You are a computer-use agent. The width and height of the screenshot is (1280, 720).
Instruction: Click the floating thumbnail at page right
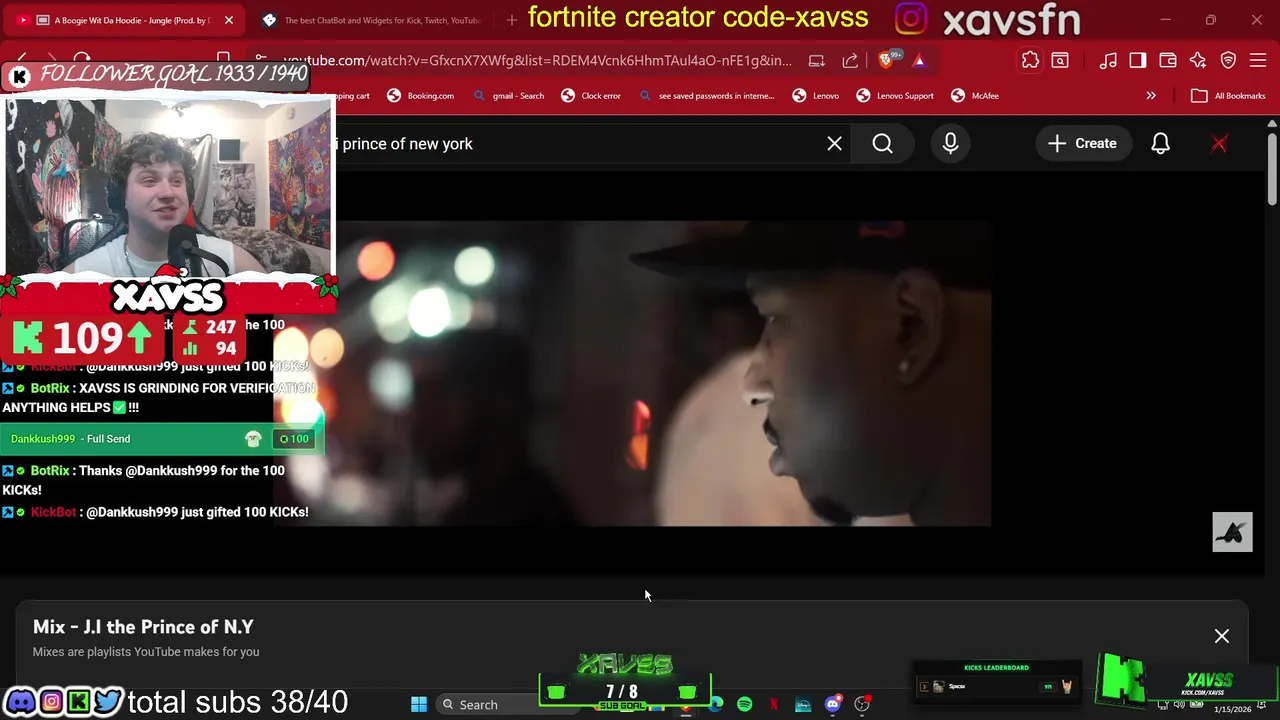point(1232,532)
